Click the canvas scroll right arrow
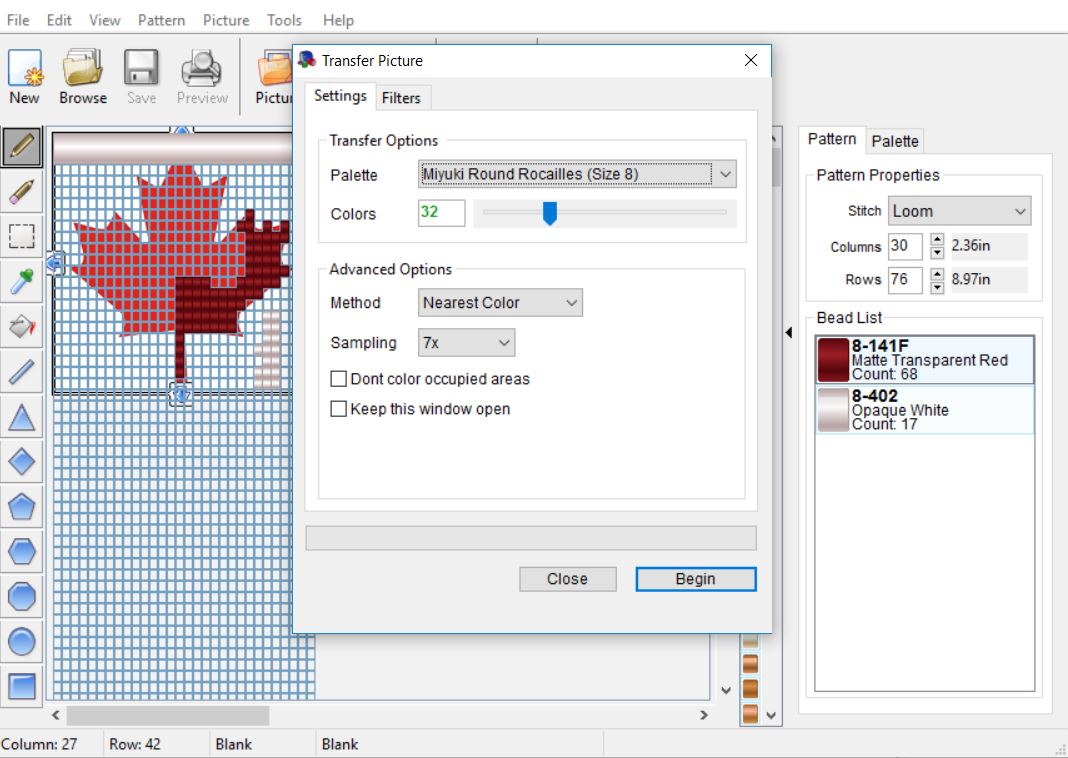 pyautogui.click(x=704, y=715)
